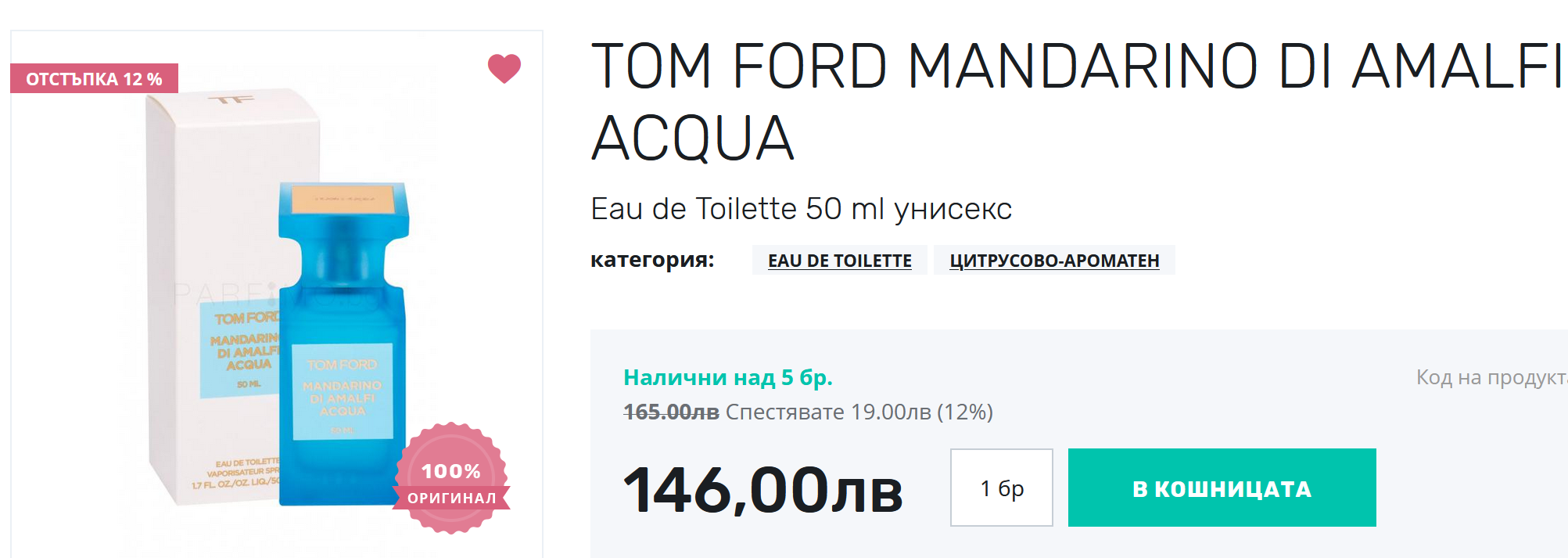Image resolution: width=1568 pixels, height=558 pixels.
Task: Open the 'ЦИТРУСОВО-АРОМАТЕН' category link
Action: point(1053,261)
